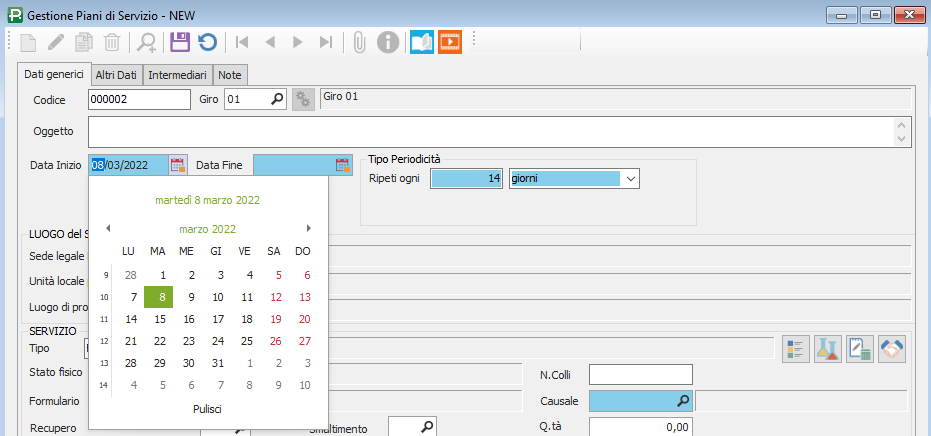Click the blue Undo arrow icon
This screenshot has height=436, width=931.
click(x=207, y=42)
